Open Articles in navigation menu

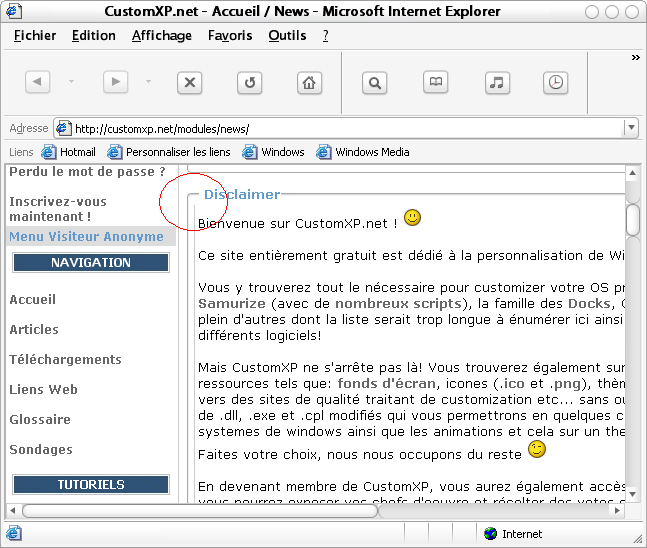34,330
